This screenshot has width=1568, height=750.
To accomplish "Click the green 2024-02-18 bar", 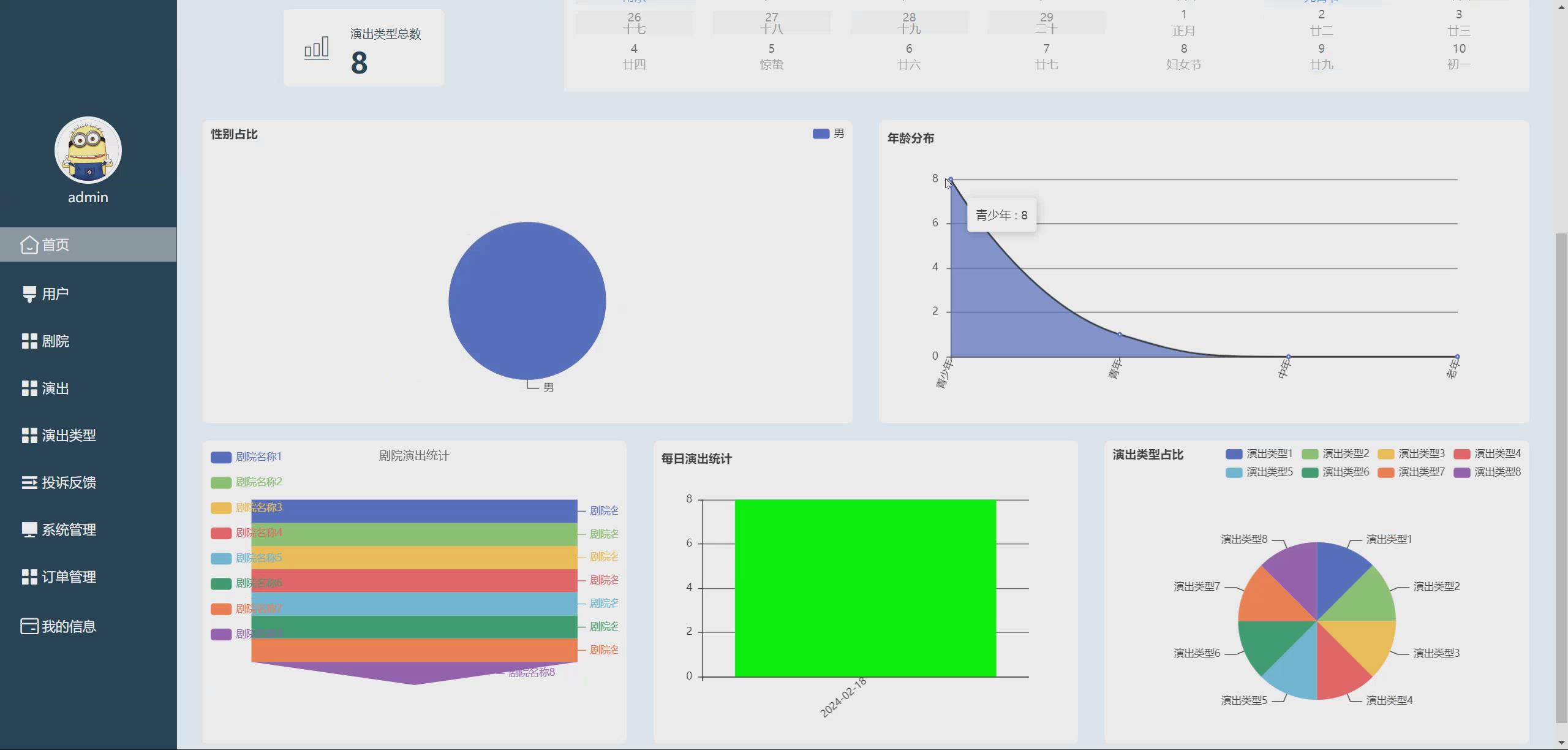I will (x=865, y=588).
